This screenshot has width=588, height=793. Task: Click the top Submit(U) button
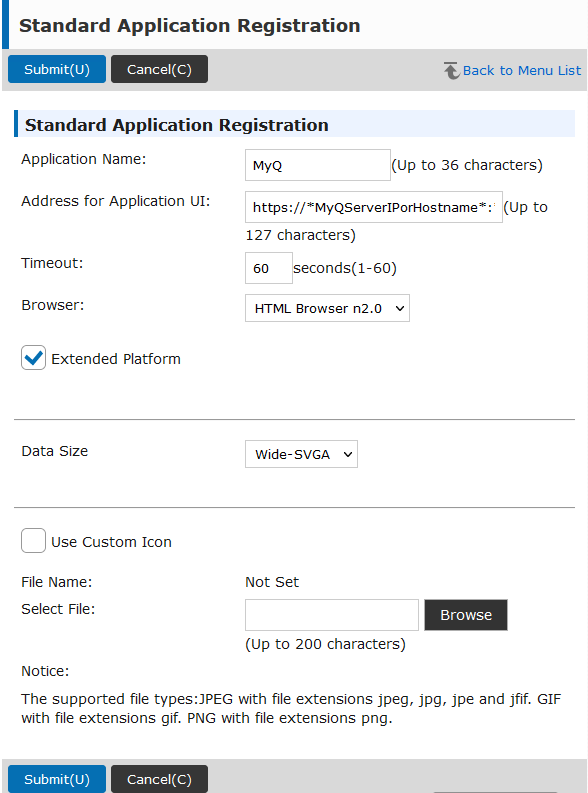pos(57,69)
